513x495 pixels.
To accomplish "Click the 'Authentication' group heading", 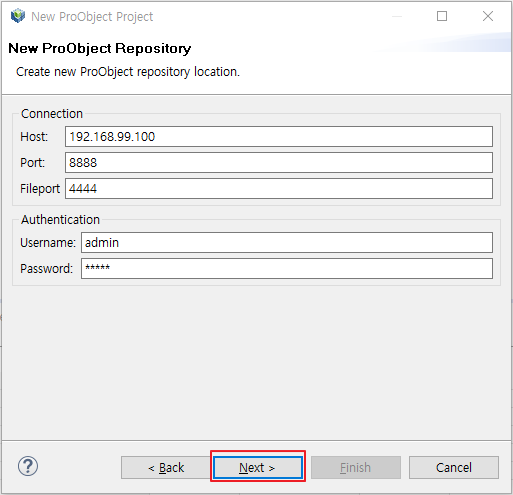I will coord(60,220).
